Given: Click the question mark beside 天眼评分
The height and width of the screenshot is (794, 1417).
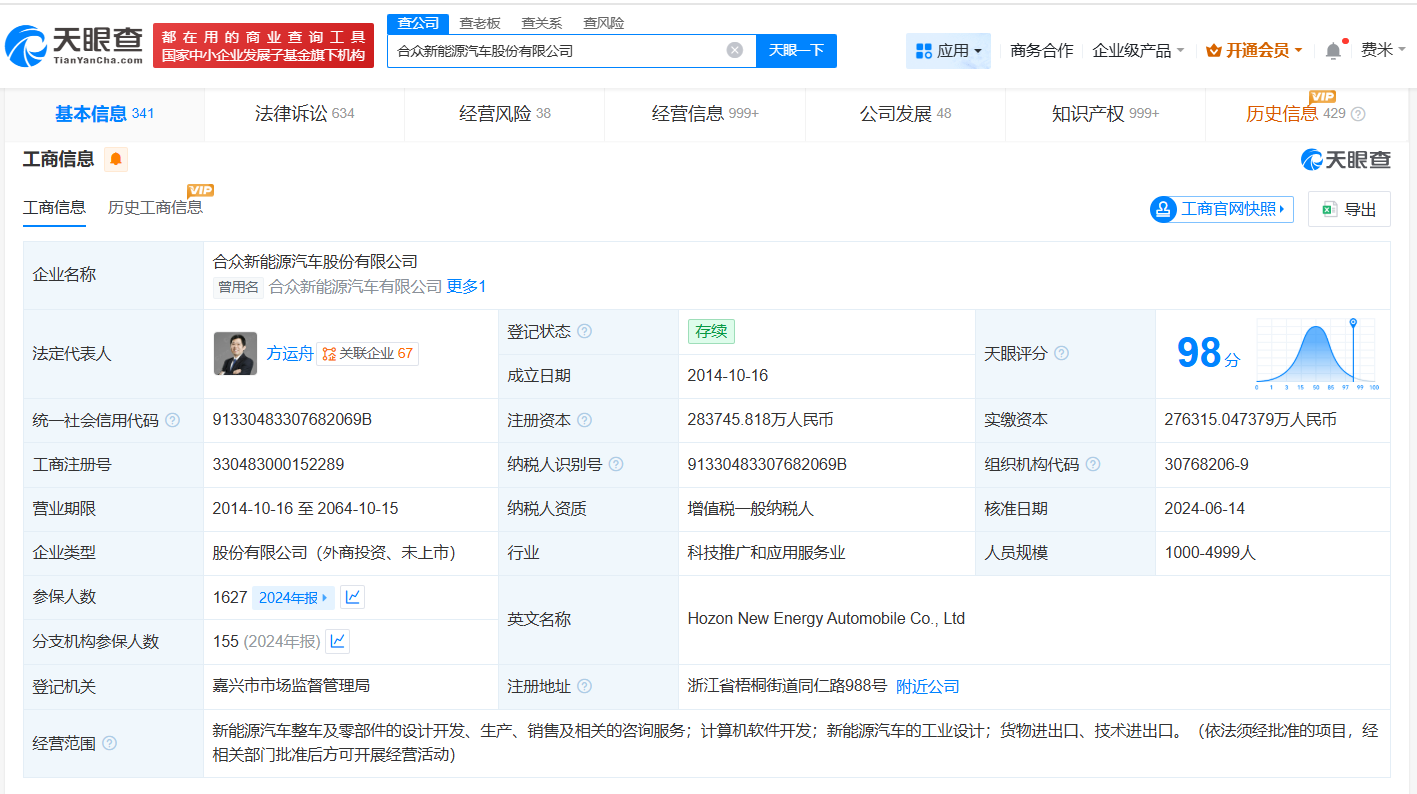Looking at the screenshot, I should tap(1062, 353).
